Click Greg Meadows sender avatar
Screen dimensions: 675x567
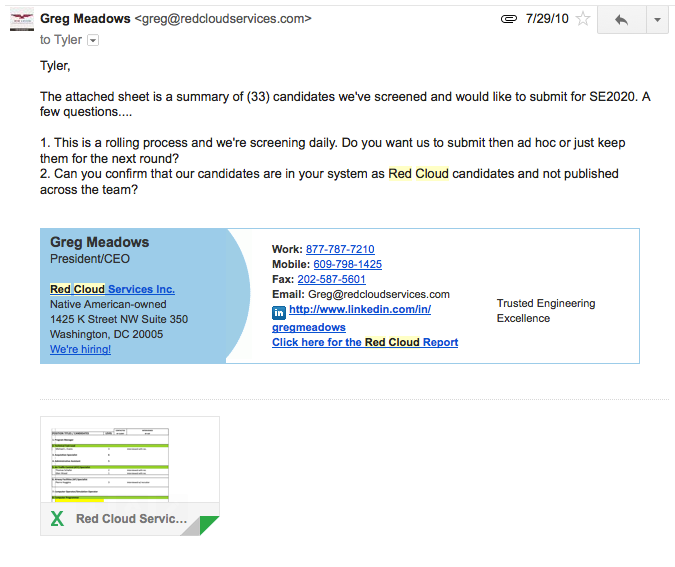(x=22, y=19)
